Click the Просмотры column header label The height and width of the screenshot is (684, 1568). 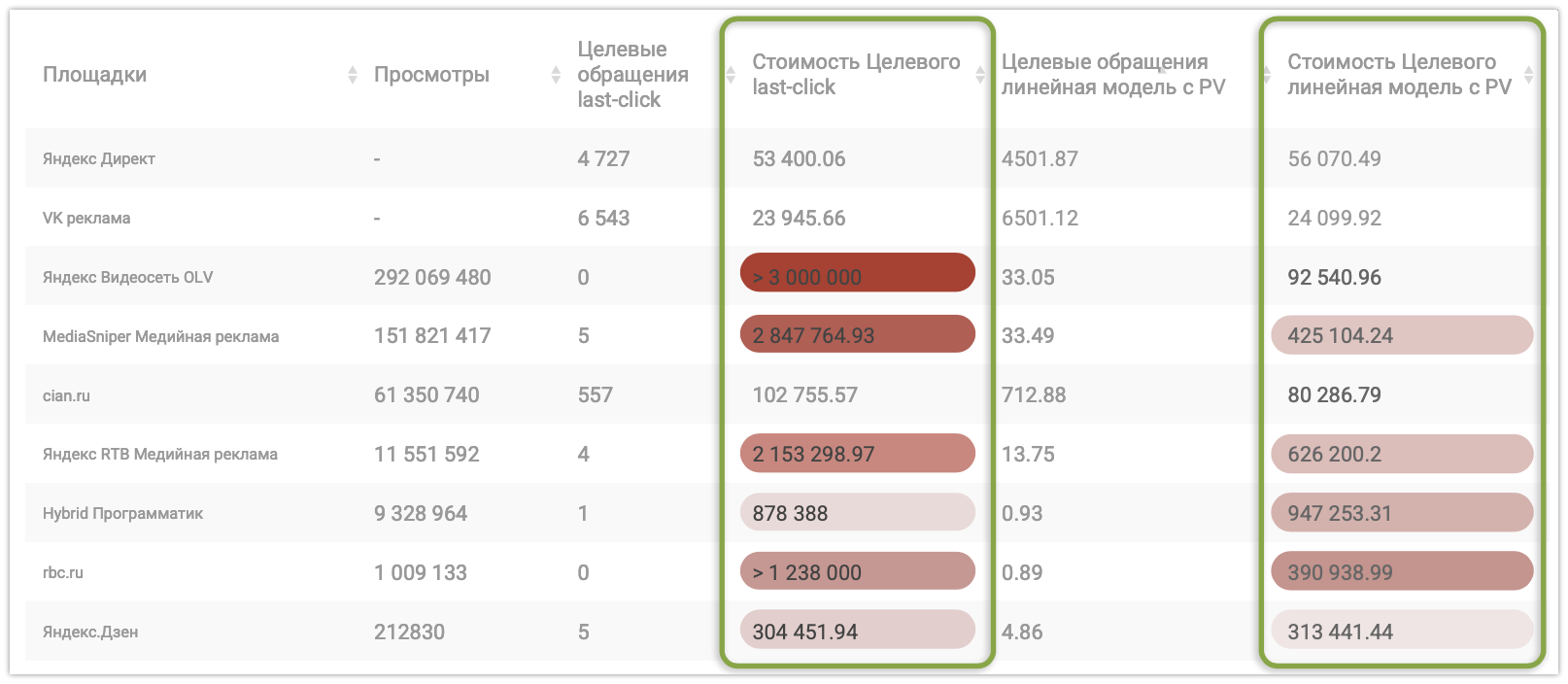click(431, 75)
